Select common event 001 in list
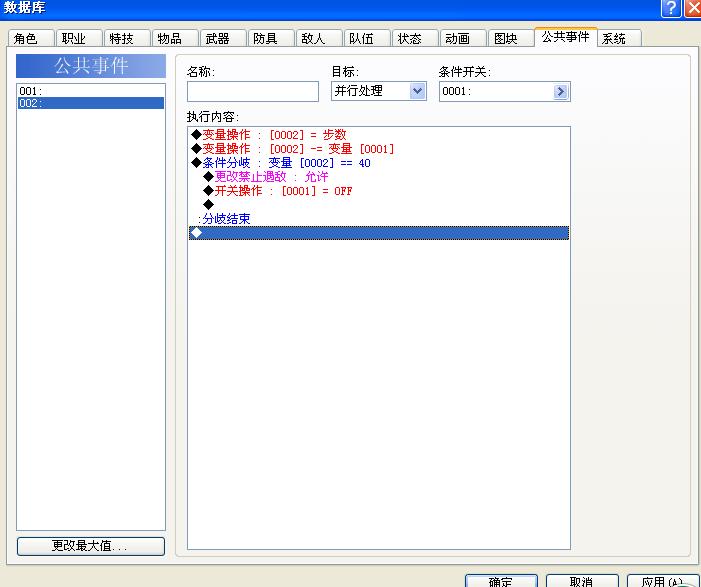Viewport: 701px width, 587px height. [x=91, y=91]
